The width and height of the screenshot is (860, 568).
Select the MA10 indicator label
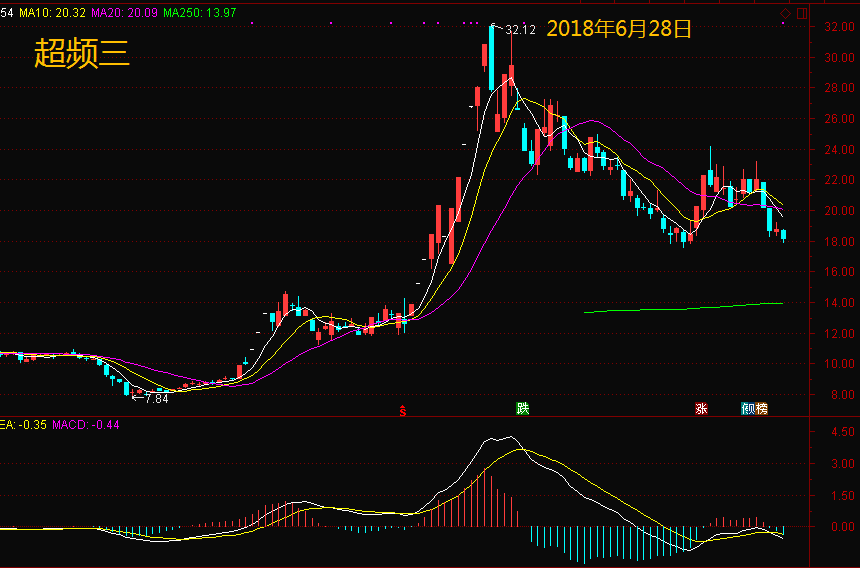[52, 12]
